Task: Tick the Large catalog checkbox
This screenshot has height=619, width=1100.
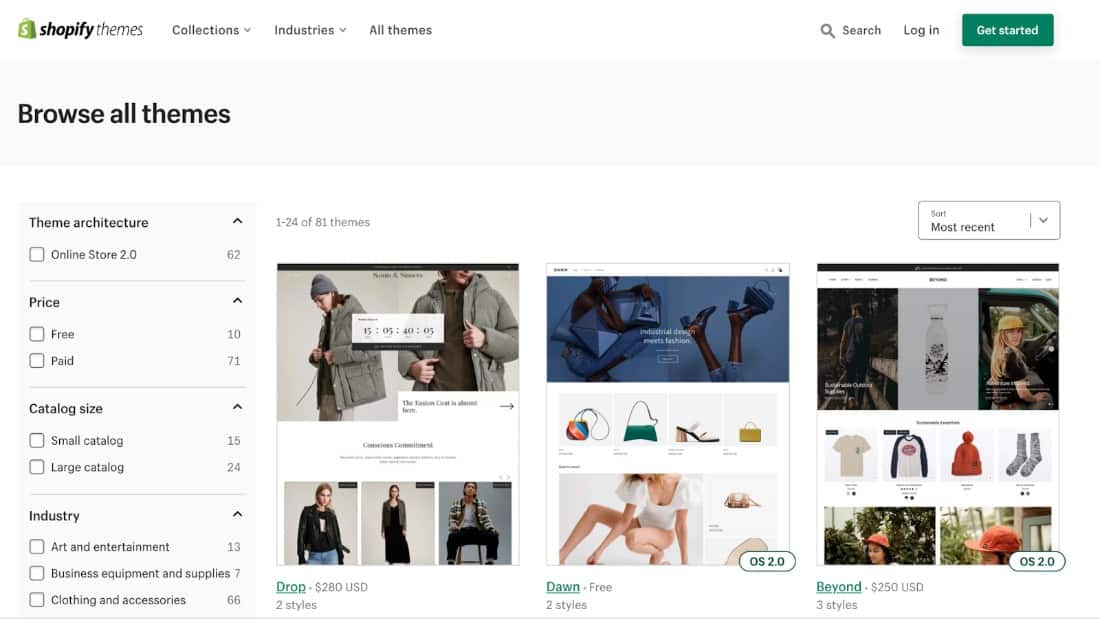Action: point(37,467)
